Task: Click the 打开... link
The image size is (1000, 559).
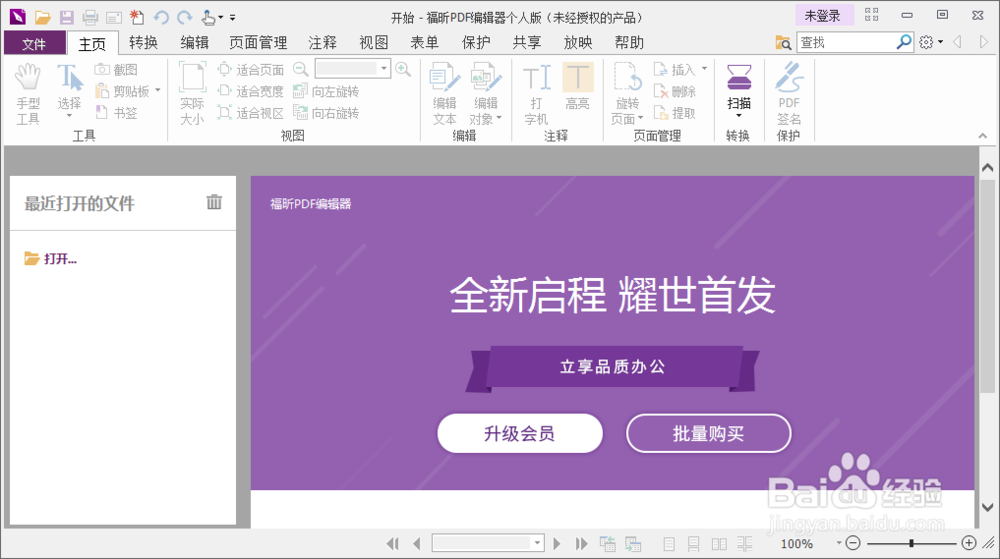Action: point(51,258)
